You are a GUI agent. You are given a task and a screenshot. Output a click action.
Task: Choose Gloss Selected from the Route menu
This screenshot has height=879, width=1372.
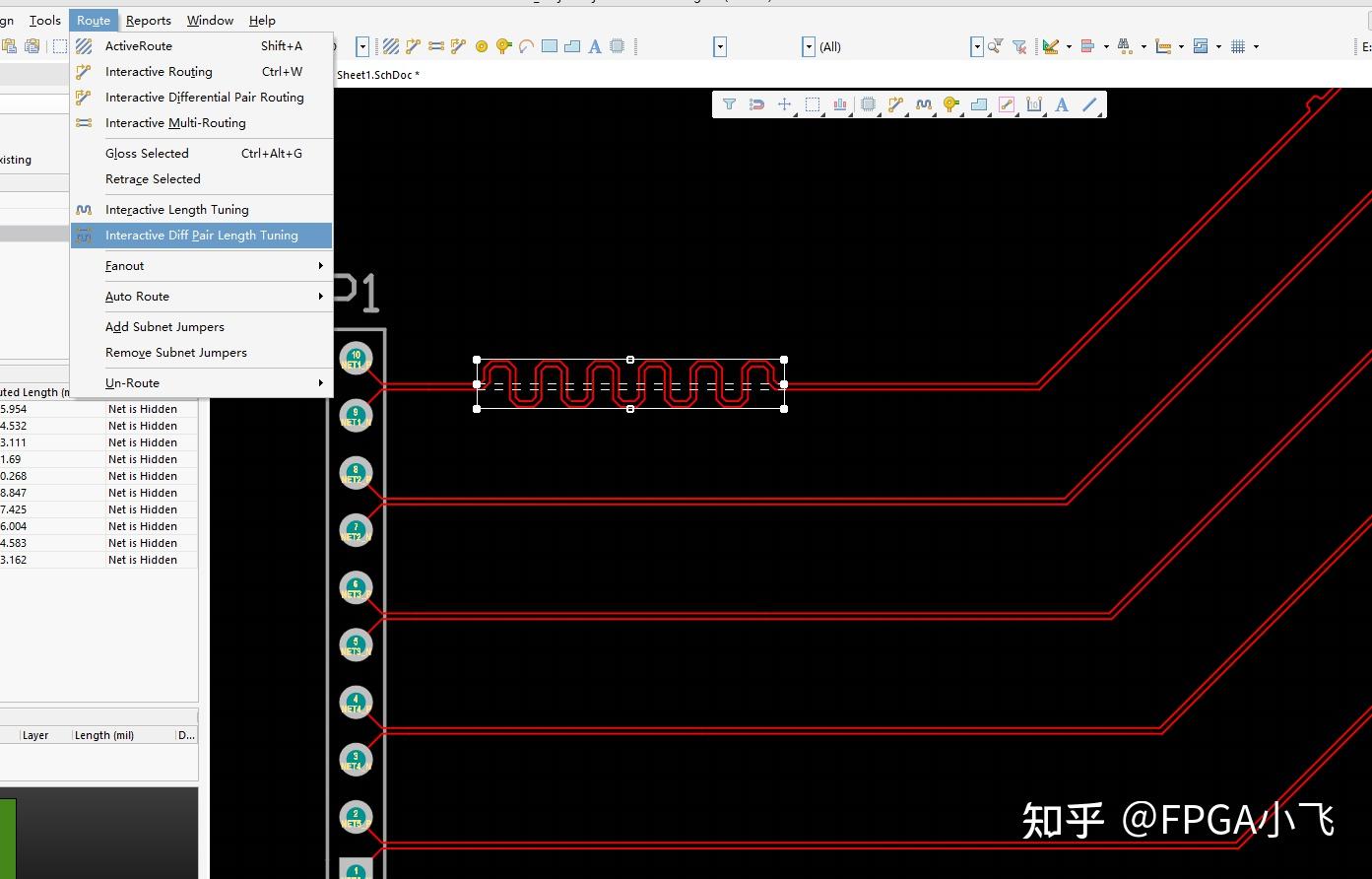147,153
